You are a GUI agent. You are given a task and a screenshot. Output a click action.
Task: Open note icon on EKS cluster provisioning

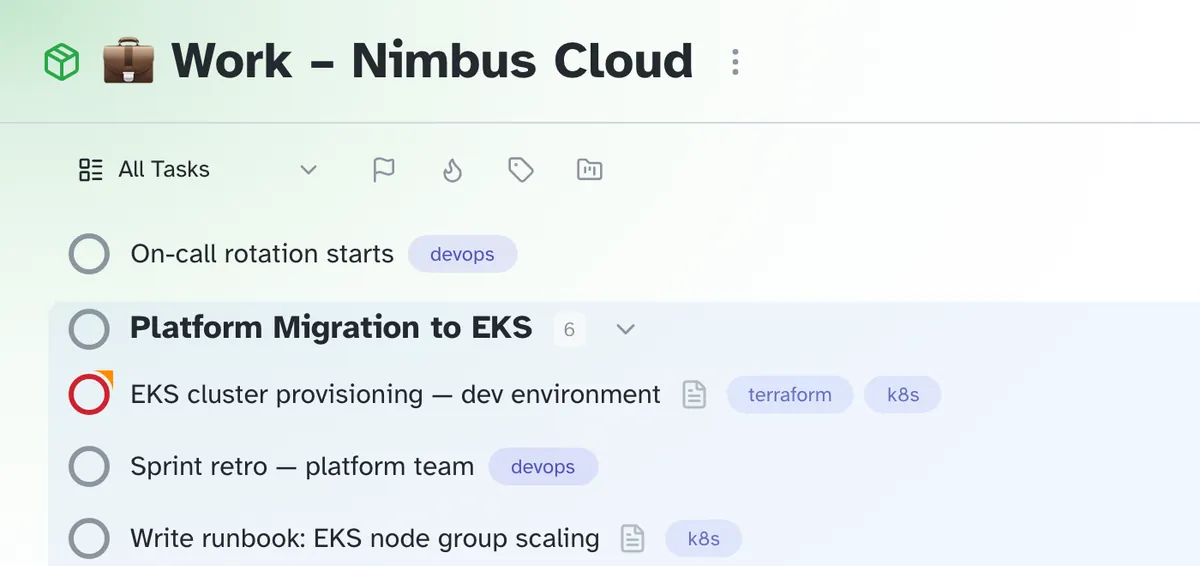click(694, 395)
